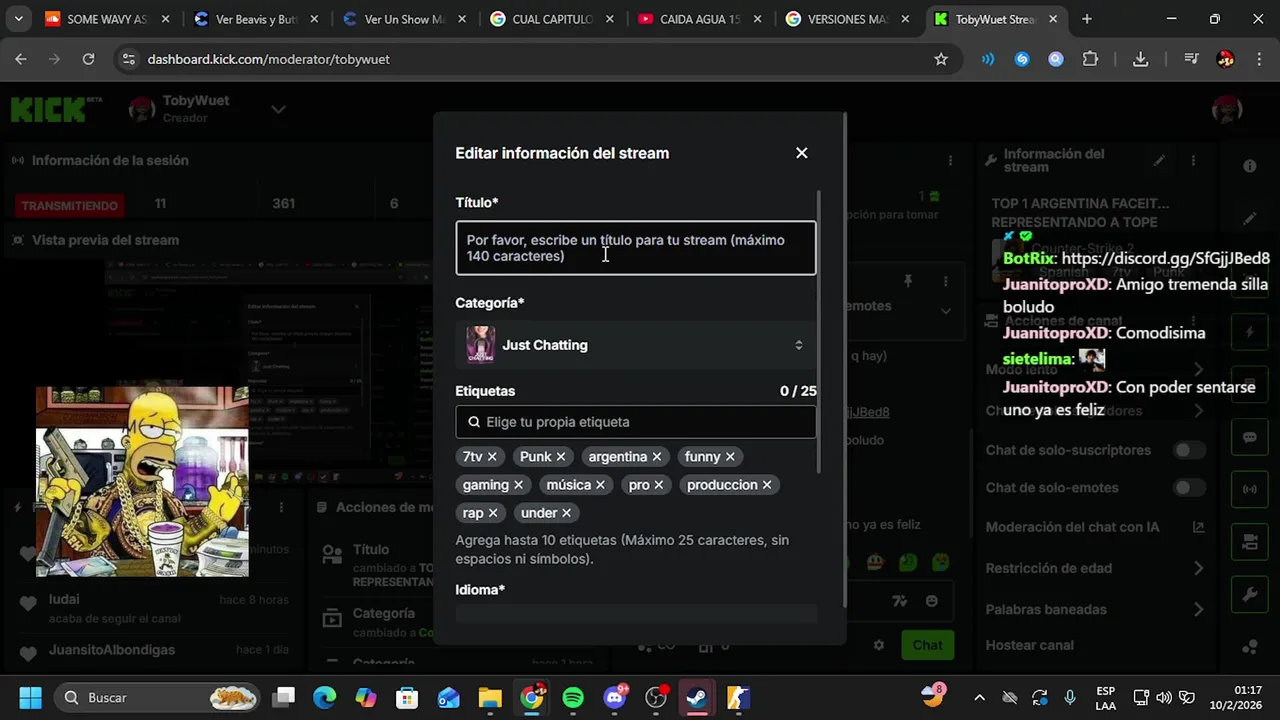Click the stream Título text field
The image size is (1280, 720).
(x=636, y=248)
